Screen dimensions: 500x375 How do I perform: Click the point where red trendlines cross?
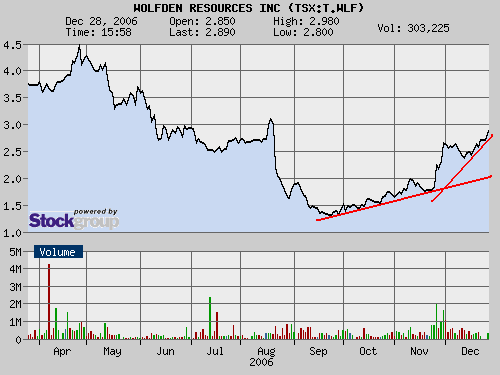click(443, 189)
